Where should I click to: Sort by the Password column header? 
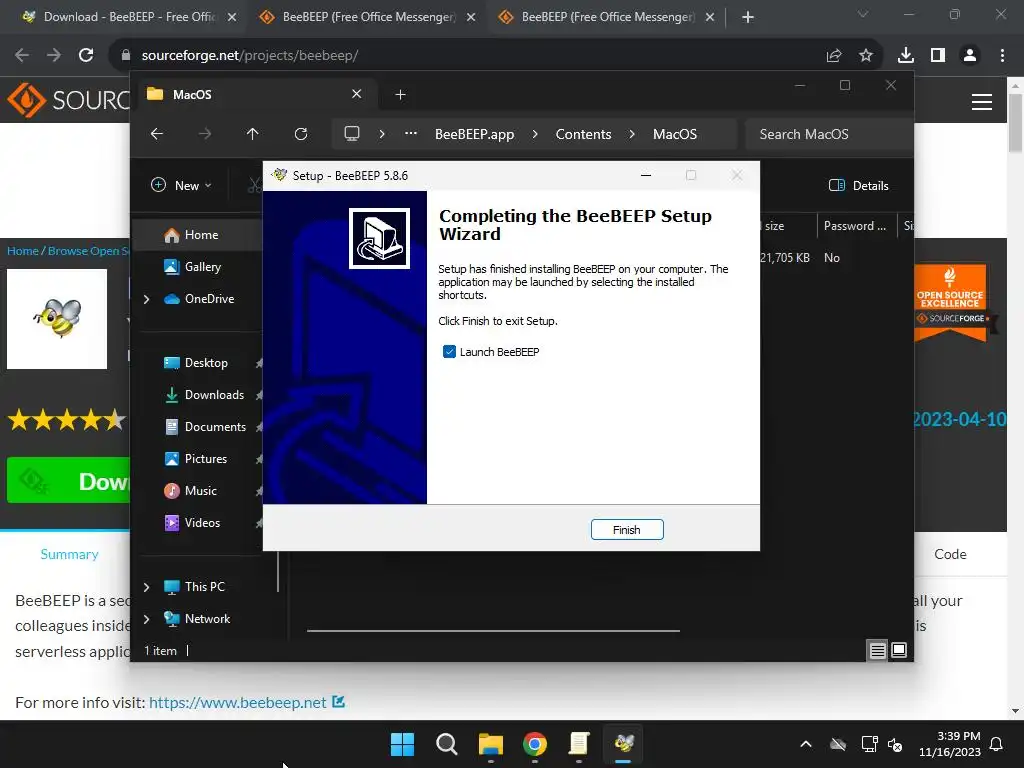(855, 226)
